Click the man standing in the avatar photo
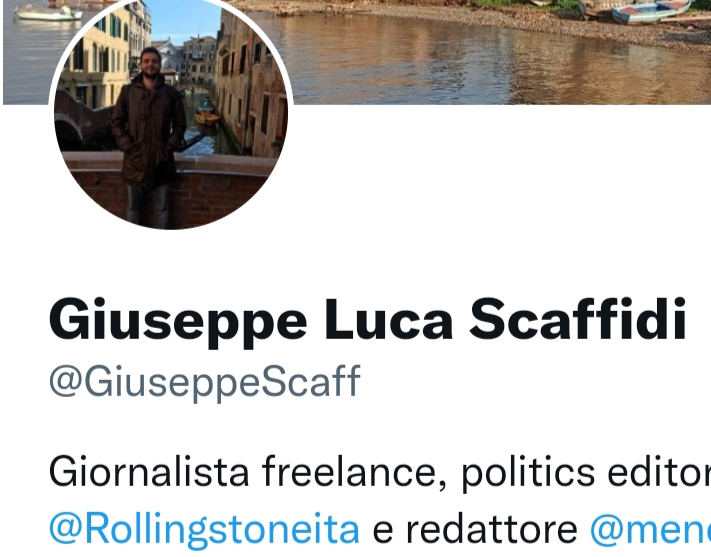 [x=148, y=136]
